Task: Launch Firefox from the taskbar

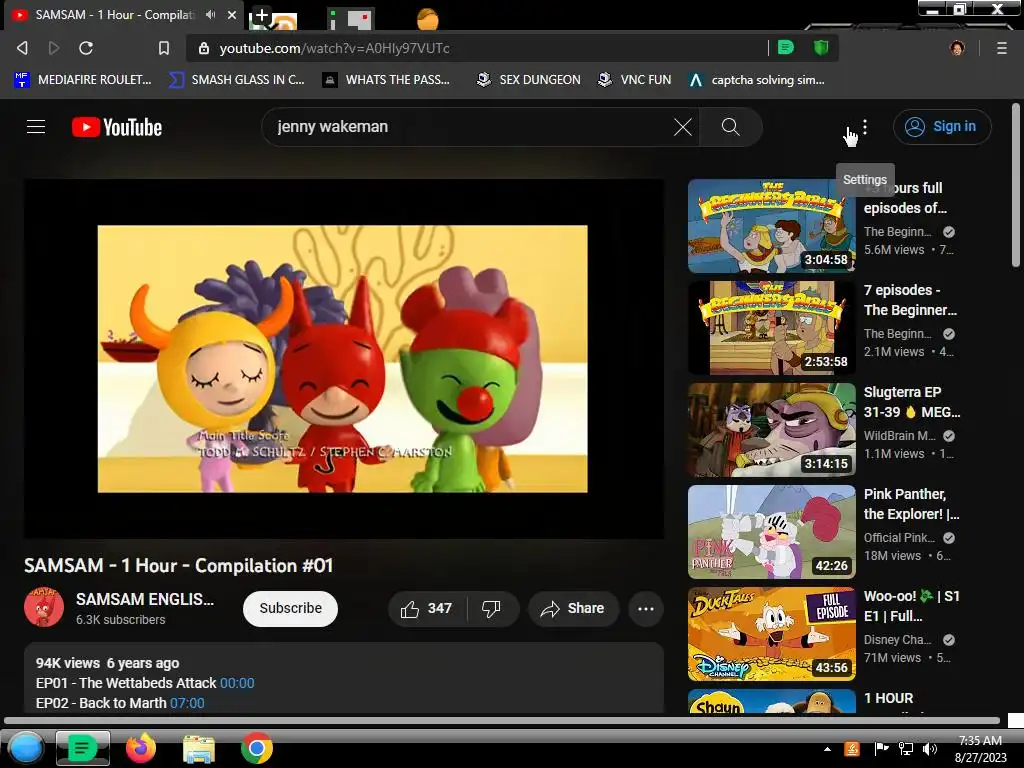Action: click(x=140, y=748)
